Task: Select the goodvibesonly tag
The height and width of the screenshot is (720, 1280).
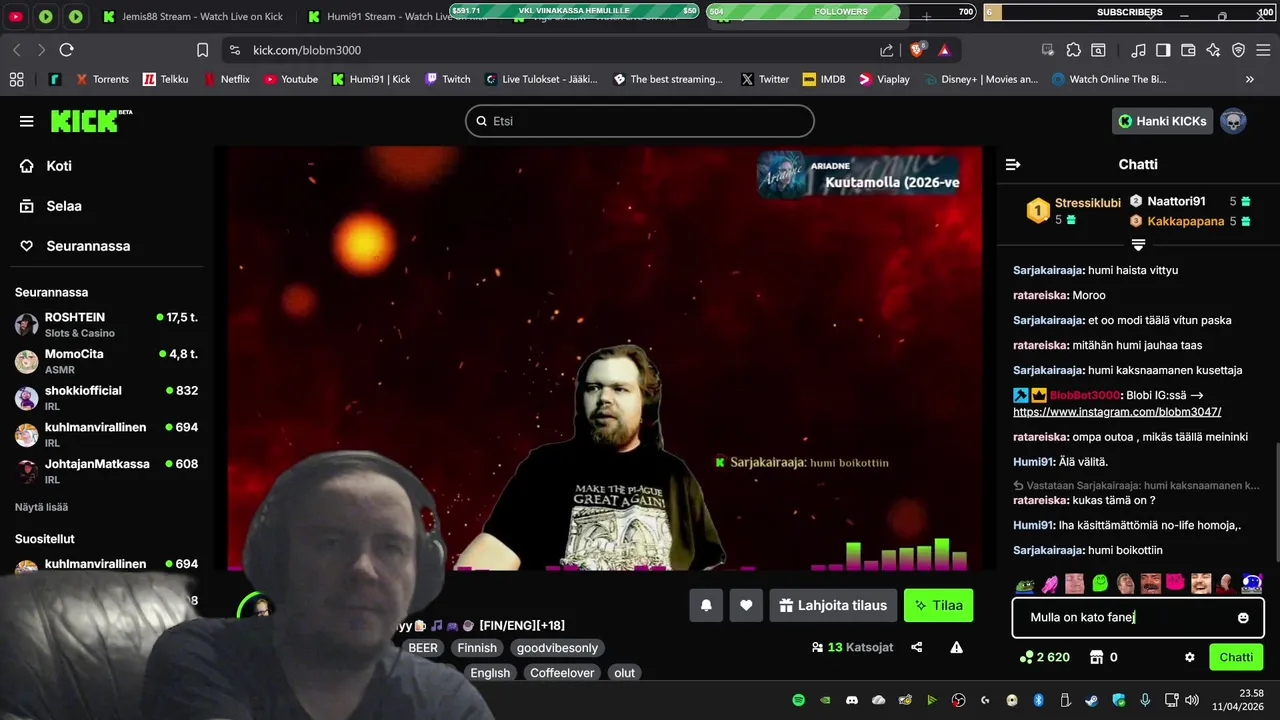Action: click(x=557, y=648)
